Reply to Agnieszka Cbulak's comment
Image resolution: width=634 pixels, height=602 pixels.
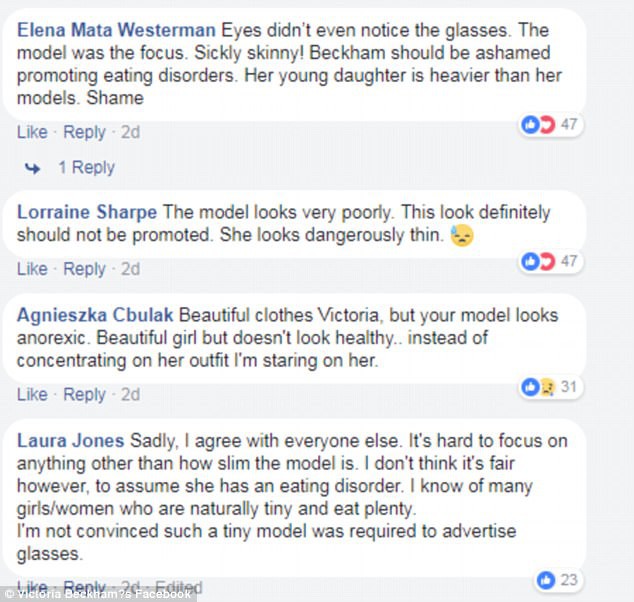click(84, 395)
